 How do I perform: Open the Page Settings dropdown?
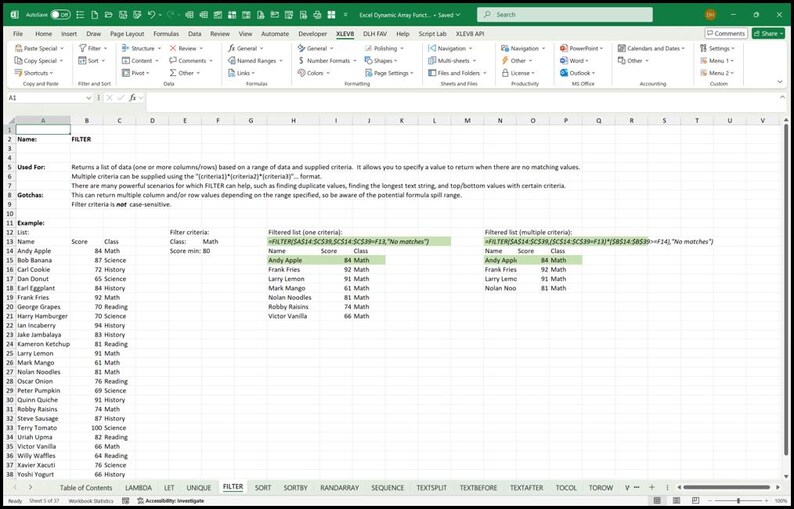pyautogui.click(x=412, y=73)
